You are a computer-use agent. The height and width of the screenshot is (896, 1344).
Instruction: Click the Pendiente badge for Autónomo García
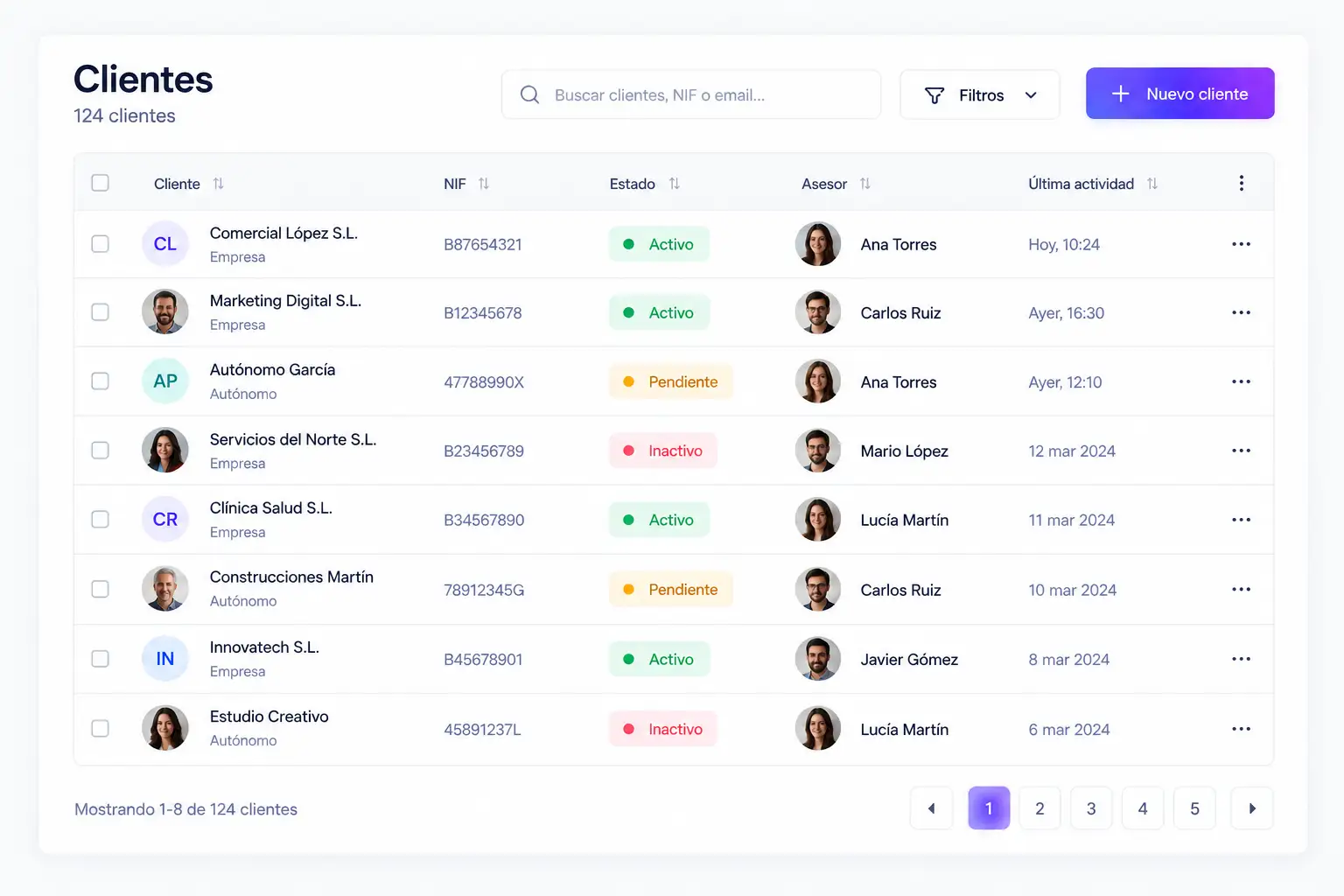[x=671, y=381]
